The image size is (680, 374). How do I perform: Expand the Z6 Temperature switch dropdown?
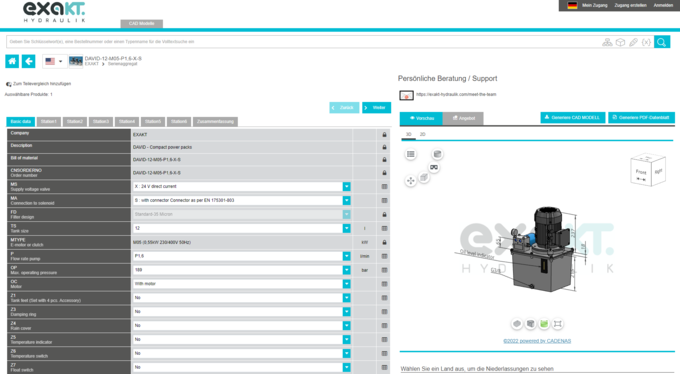tap(347, 353)
